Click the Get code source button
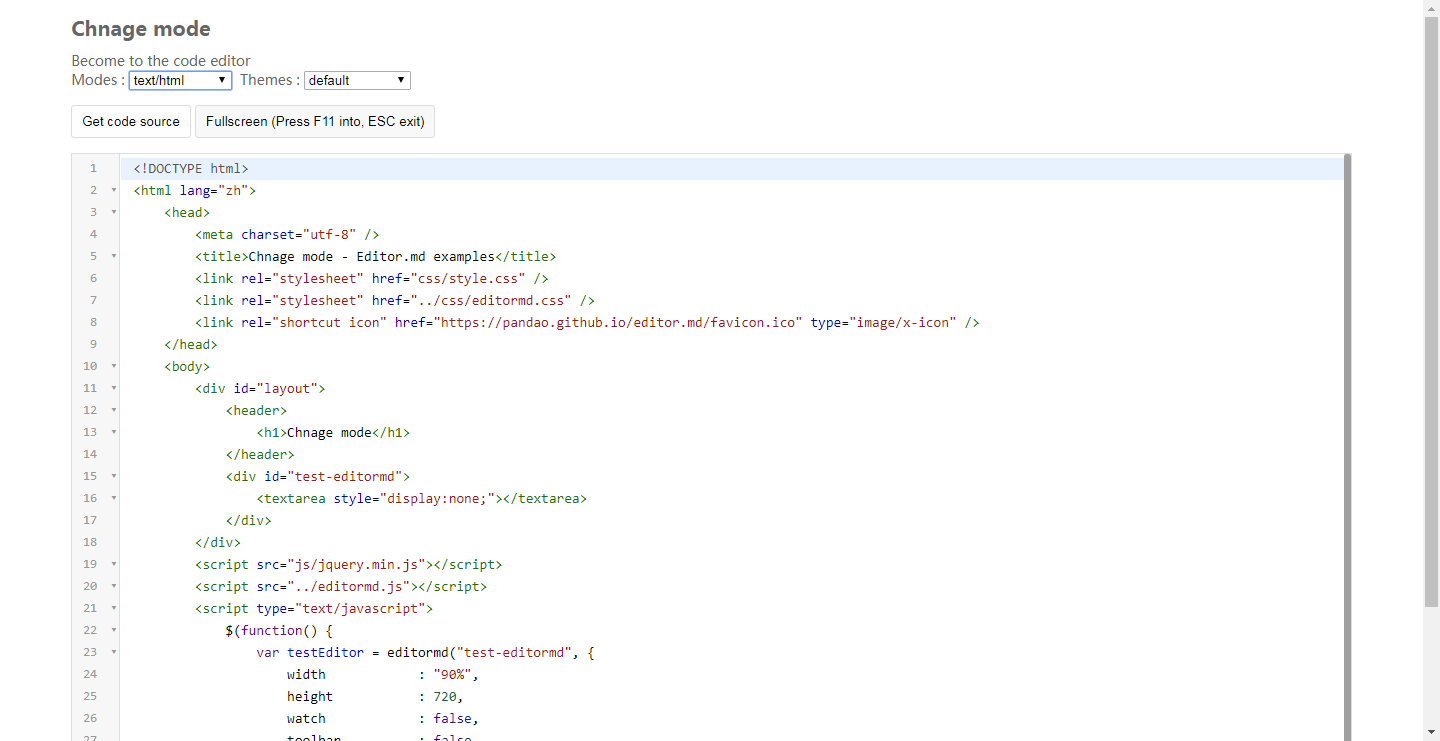Viewport: 1440px width, 741px height. (x=131, y=121)
